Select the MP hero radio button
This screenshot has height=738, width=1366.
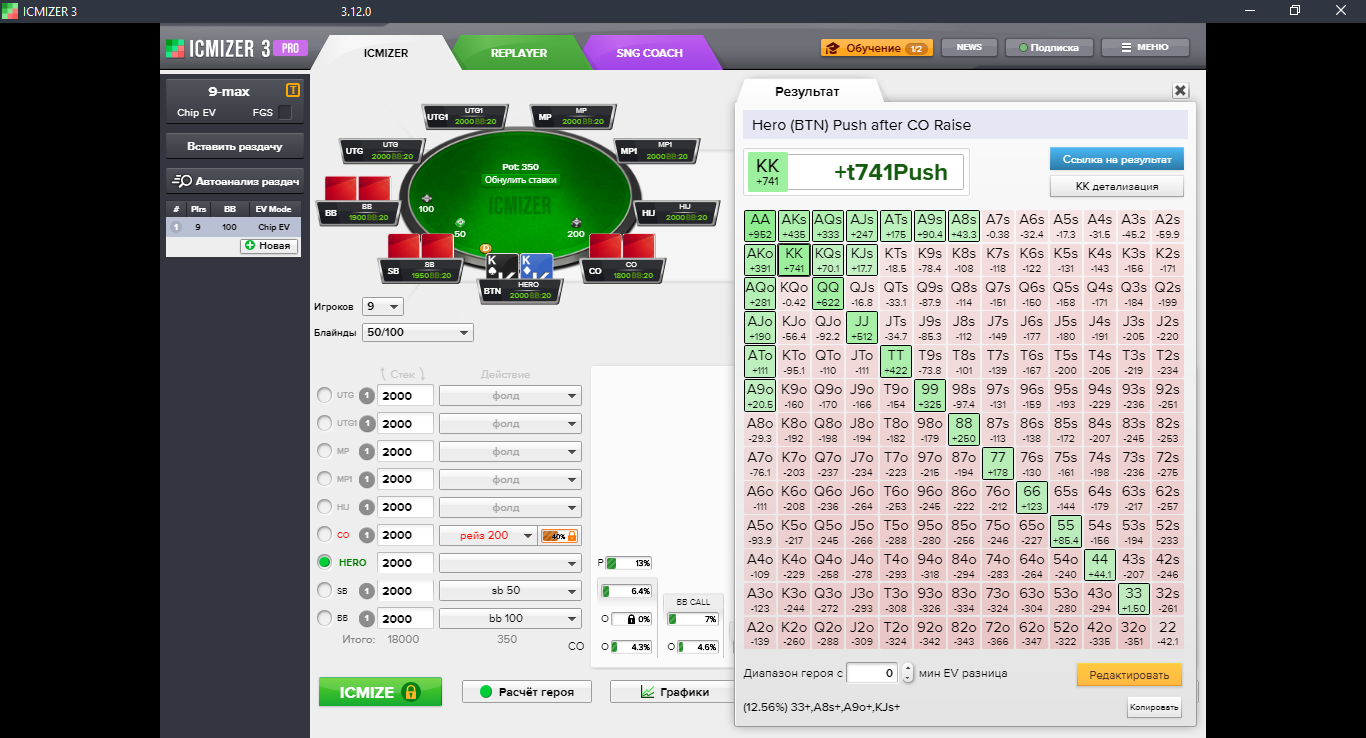pos(325,451)
